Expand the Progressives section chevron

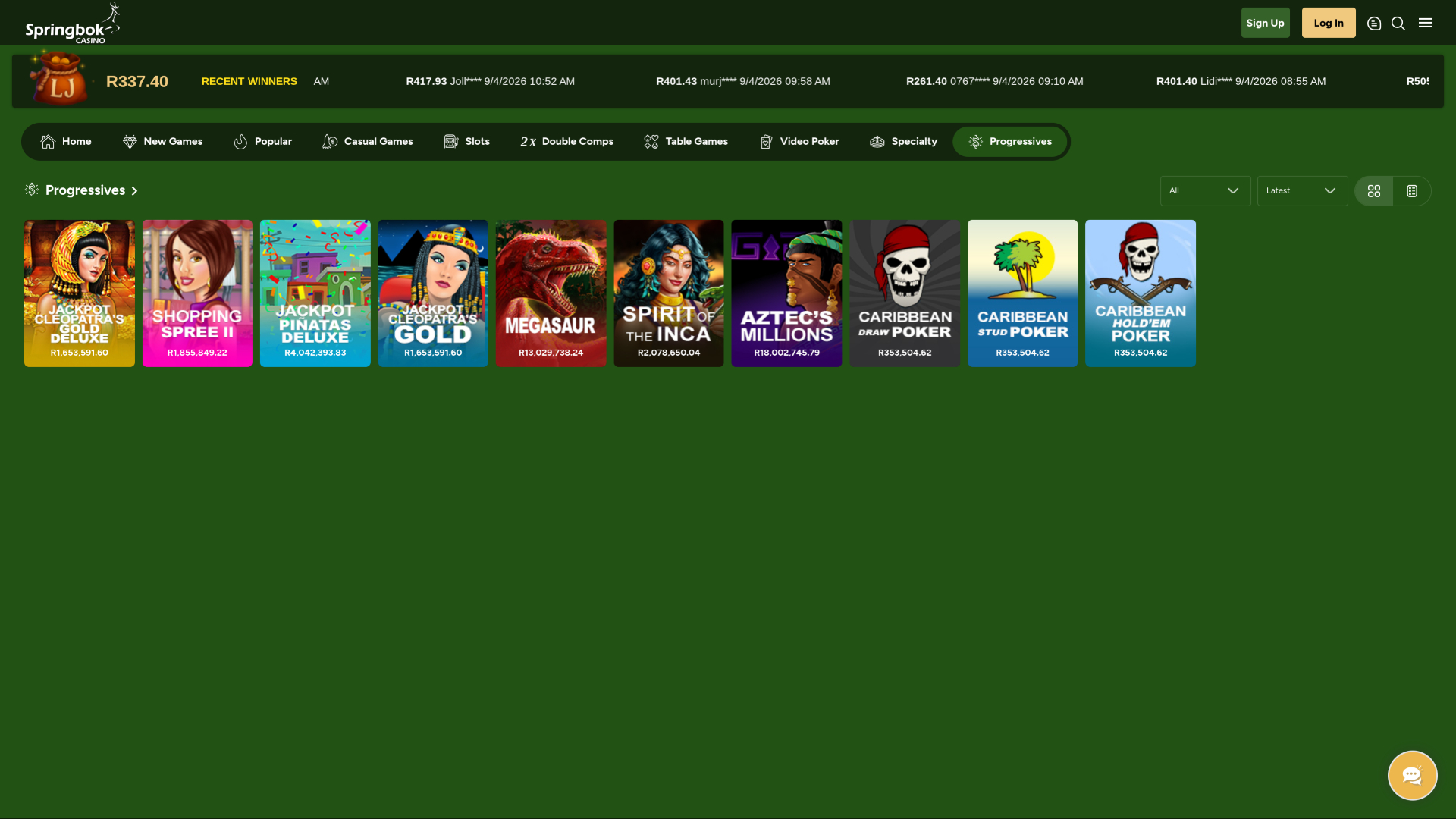tap(134, 191)
